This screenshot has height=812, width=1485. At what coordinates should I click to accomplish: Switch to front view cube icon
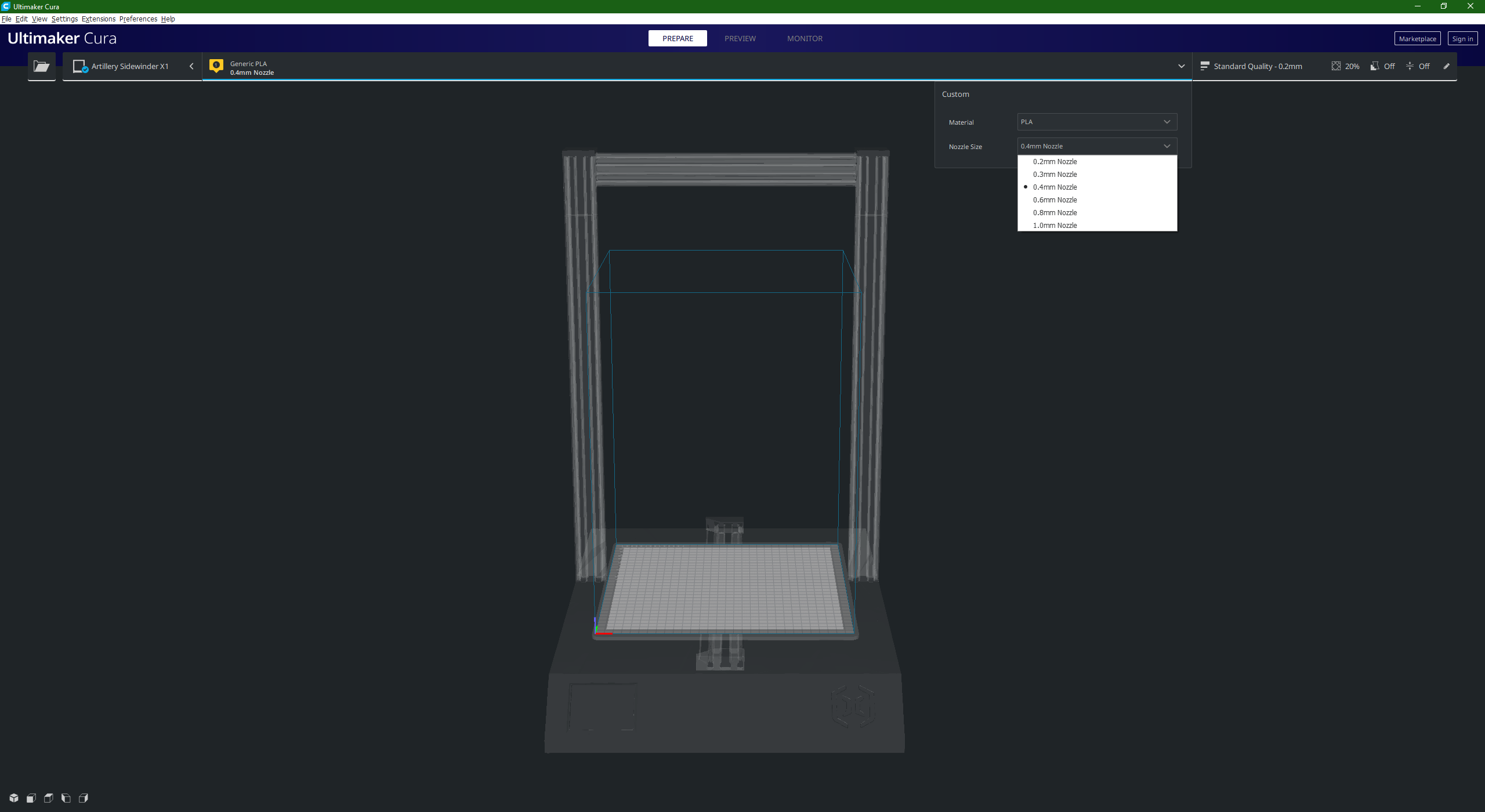pyautogui.click(x=31, y=798)
